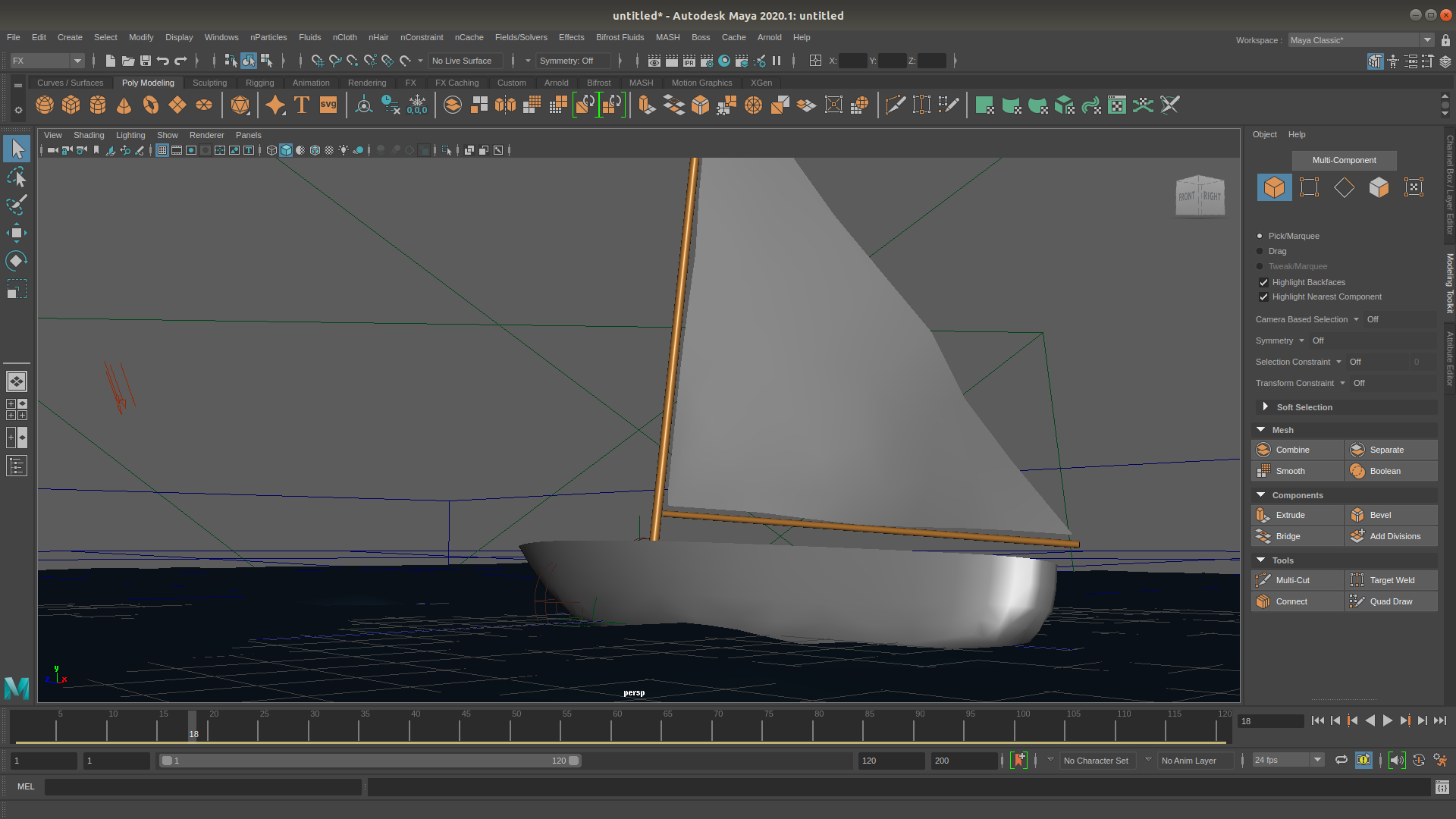Switch to the Sculpting shelf tab

click(x=209, y=83)
